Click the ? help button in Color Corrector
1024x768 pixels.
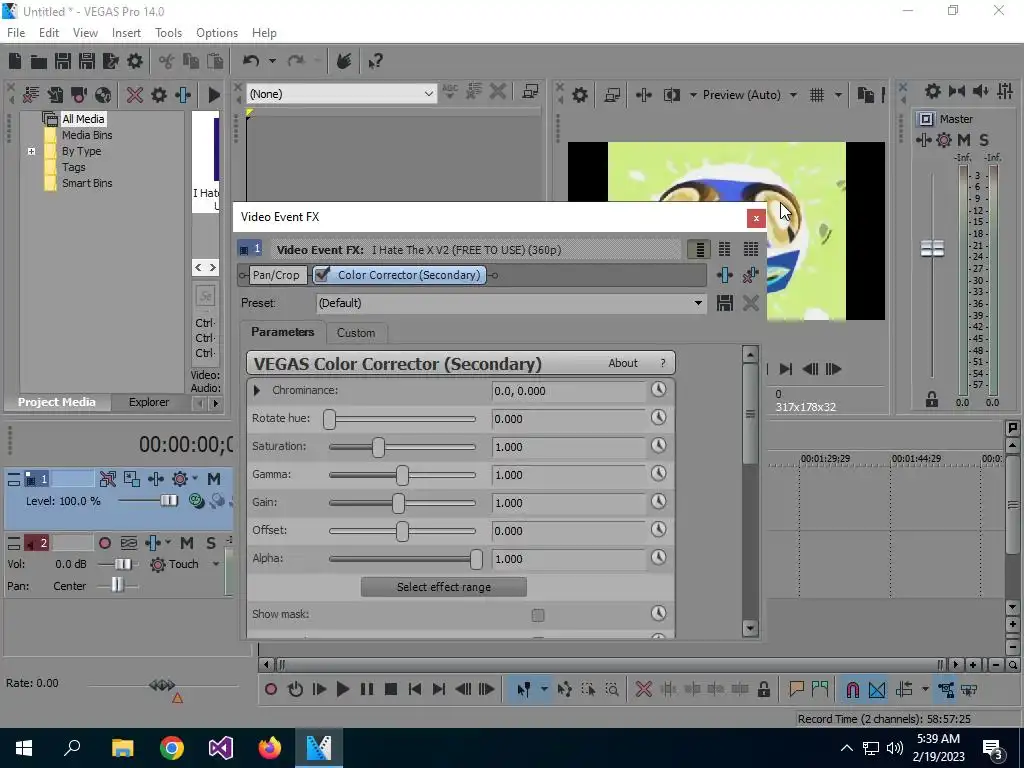coord(663,363)
